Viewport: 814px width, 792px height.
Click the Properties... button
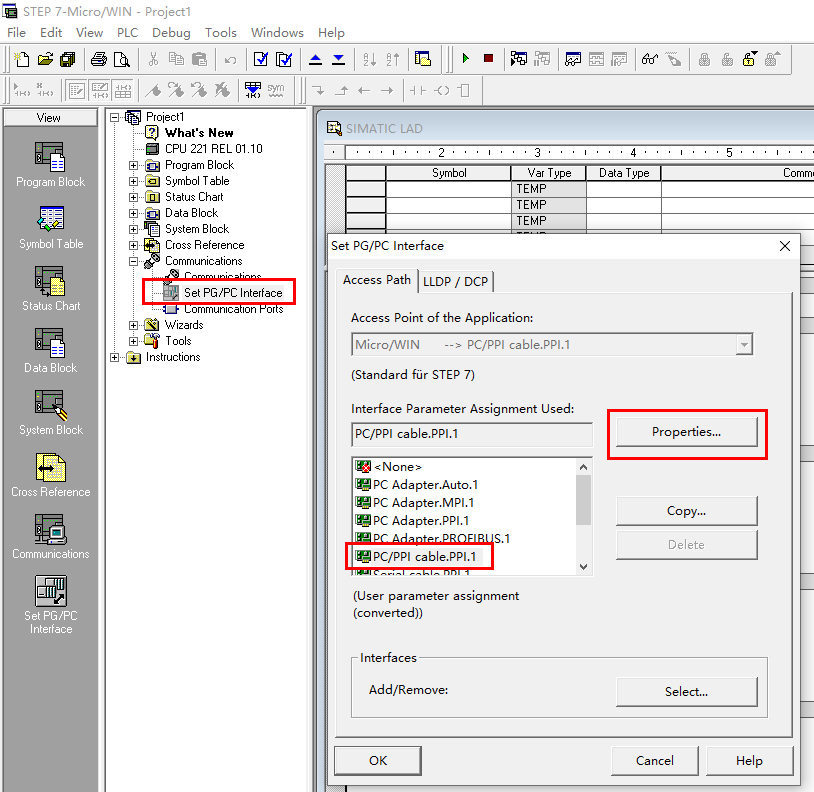tap(686, 432)
